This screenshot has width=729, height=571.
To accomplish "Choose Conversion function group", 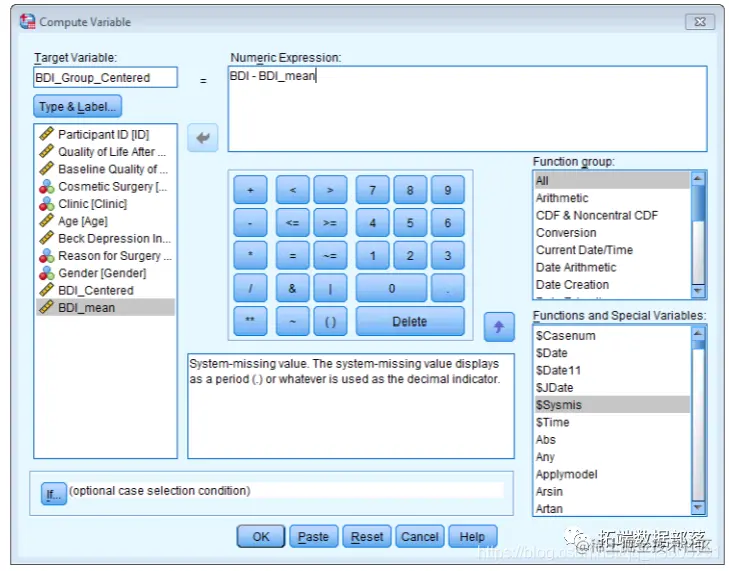I will point(612,232).
